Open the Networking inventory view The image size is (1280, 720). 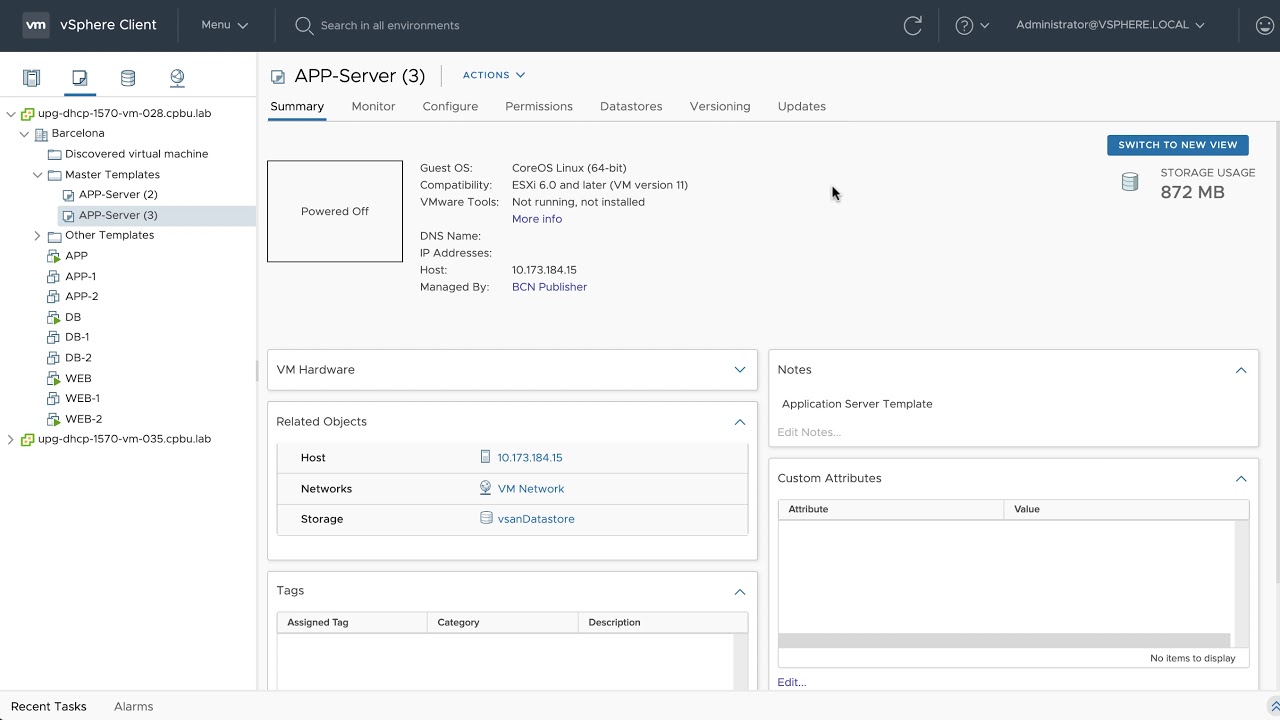pyautogui.click(x=177, y=78)
